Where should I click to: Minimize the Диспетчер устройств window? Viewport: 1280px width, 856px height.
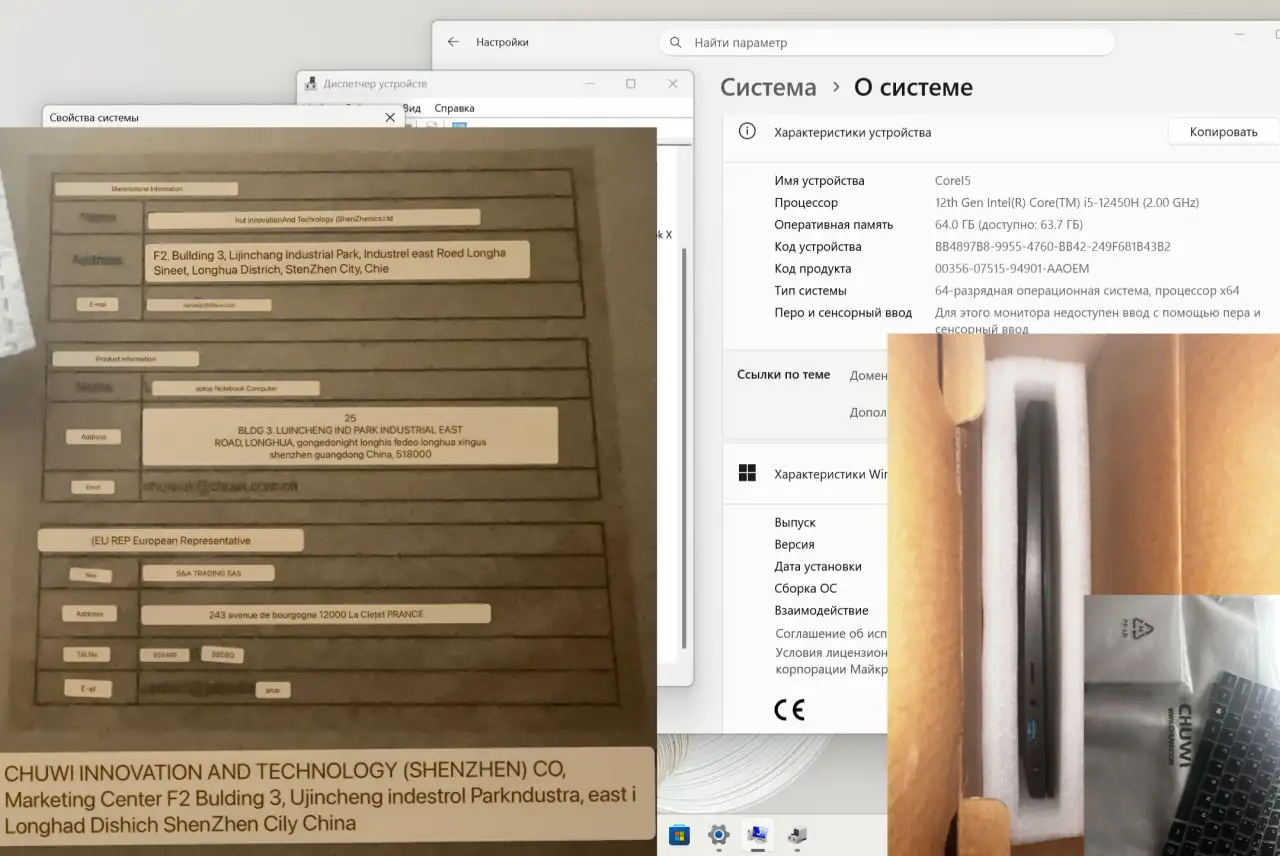click(x=588, y=84)
